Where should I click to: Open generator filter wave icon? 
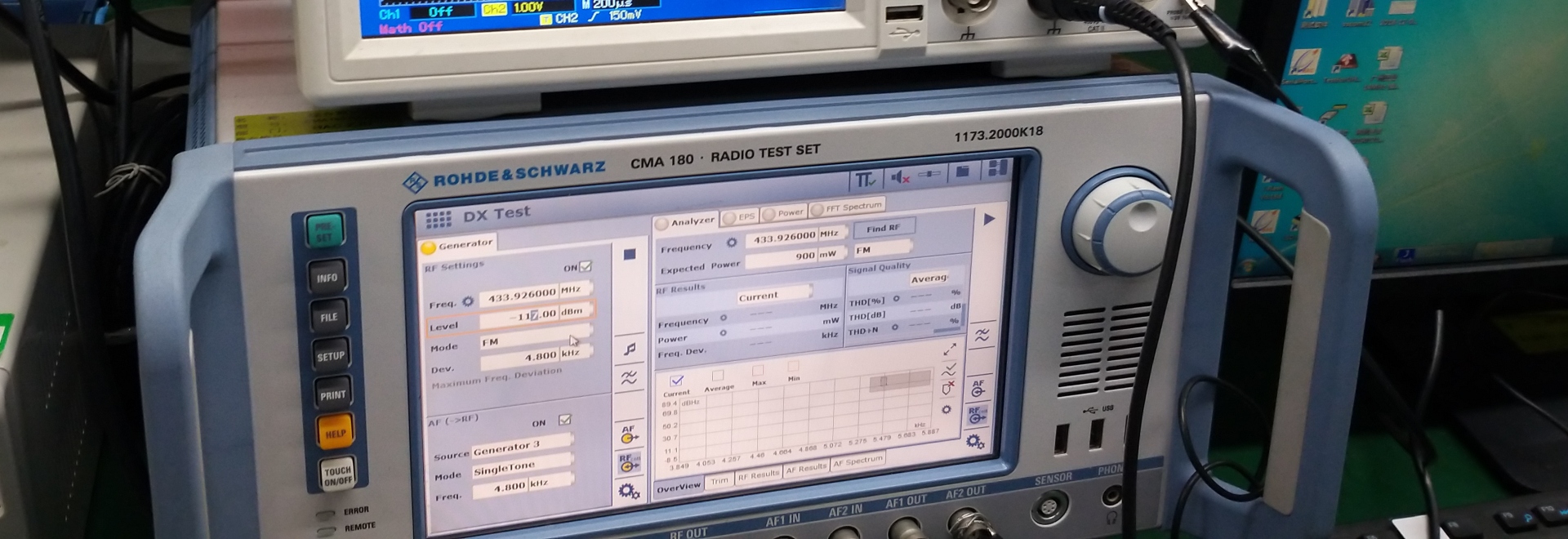coord(629,377)
